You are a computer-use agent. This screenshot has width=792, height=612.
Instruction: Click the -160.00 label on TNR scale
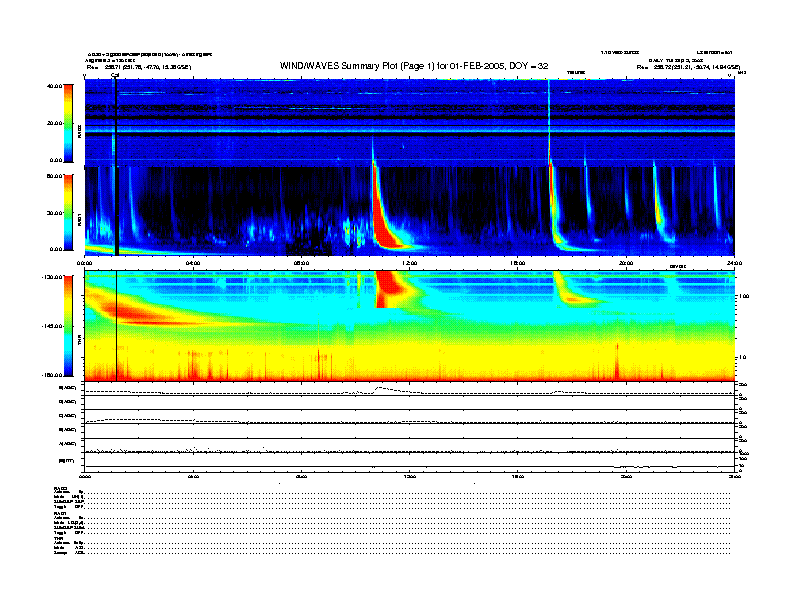tap(53, 375)
